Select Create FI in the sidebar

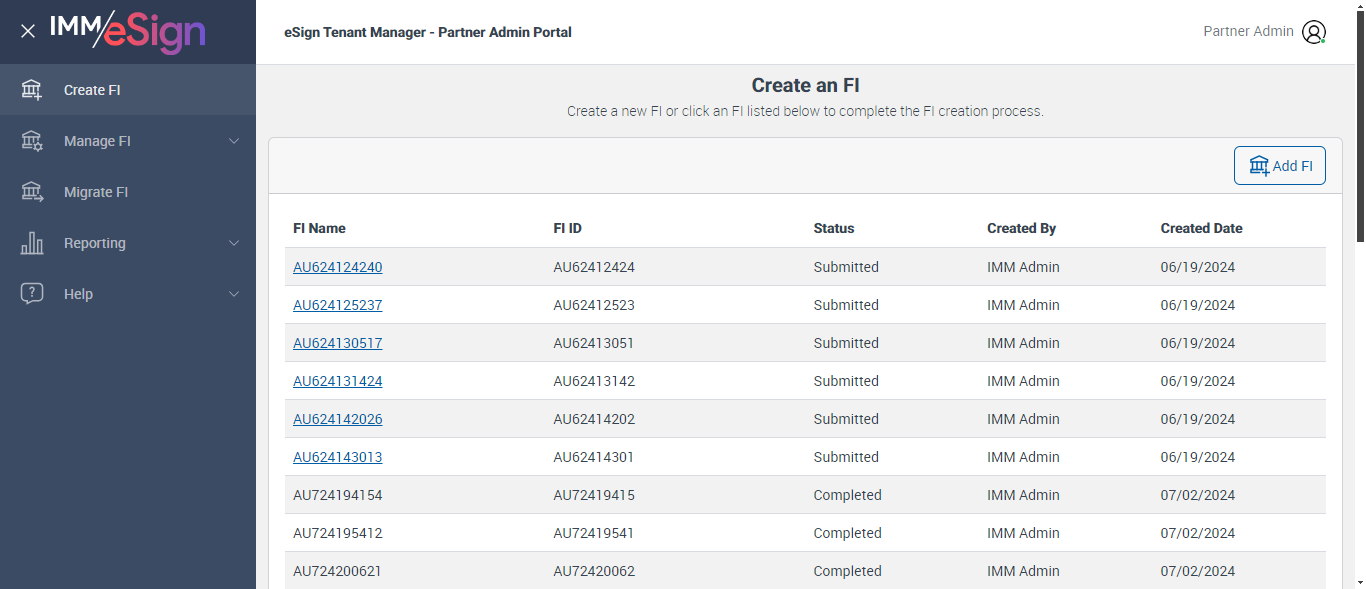(x=92, y=90)
